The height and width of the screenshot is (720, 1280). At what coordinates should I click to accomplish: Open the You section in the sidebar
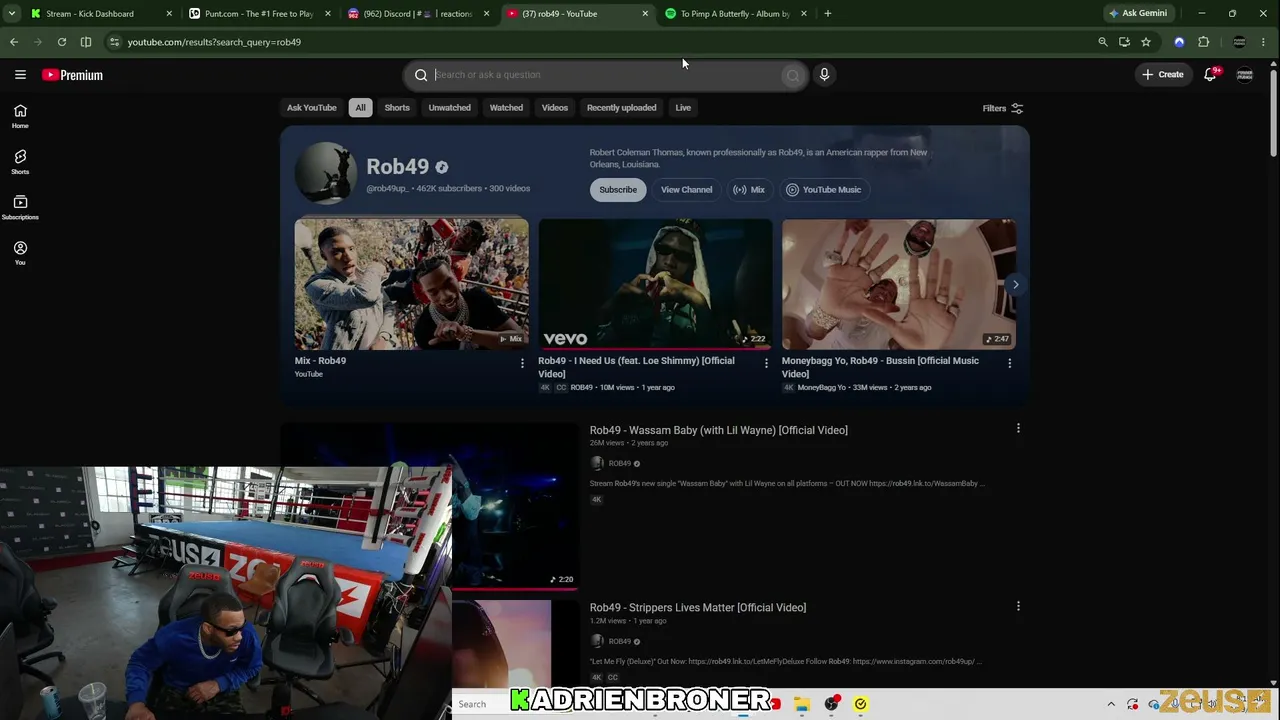(x=20, y=253)
